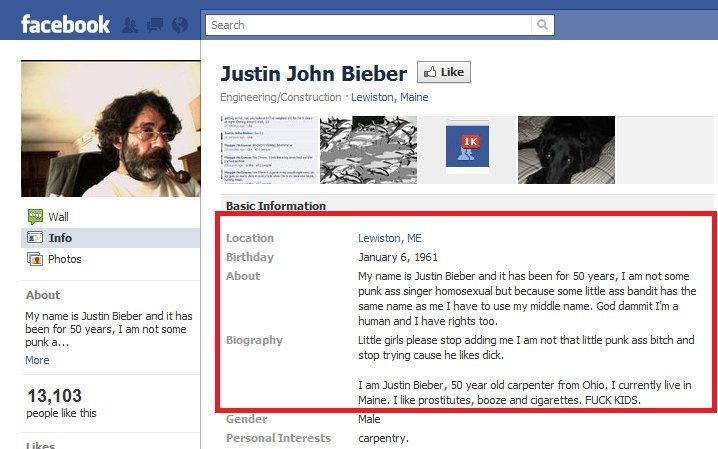Screen dimensions: 718x449
Task: Click the Lewiston, Maine header link
Action: tap(390, 97)
